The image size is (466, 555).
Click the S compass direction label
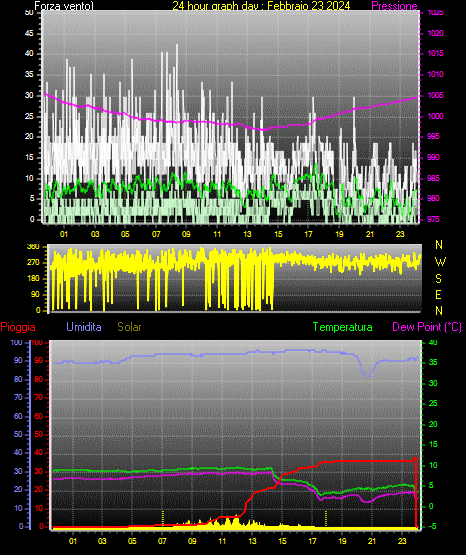[438, 279]
